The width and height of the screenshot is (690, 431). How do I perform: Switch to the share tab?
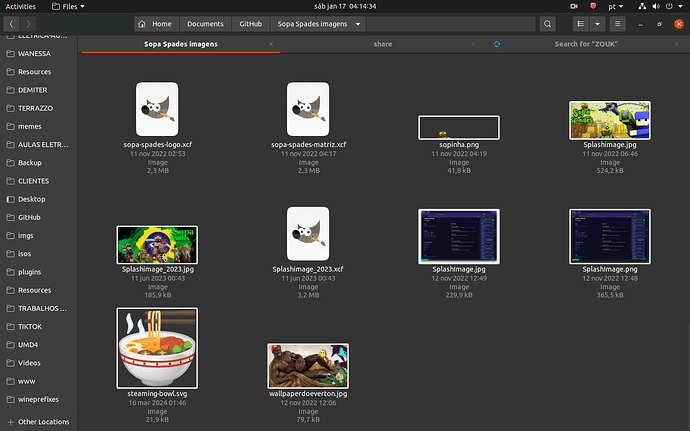[x=382, y=44]
